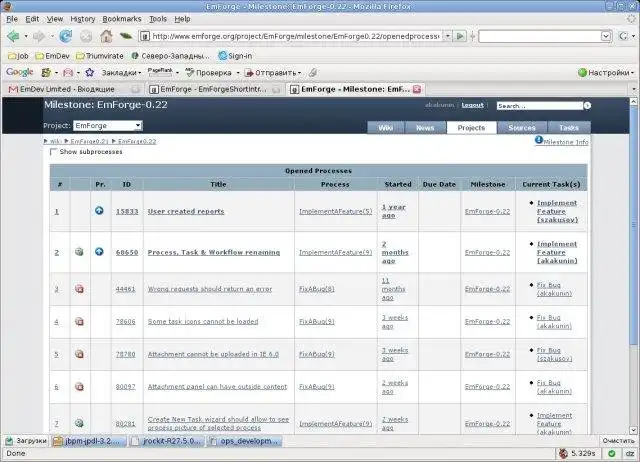Click the bug icon in row 78606
Image resolution: width=640 pixels, height=462 pixels.
tap(80, 322)
